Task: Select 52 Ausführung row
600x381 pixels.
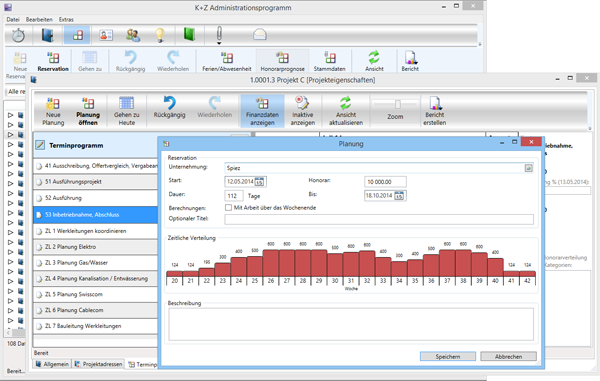Action: 96,198
